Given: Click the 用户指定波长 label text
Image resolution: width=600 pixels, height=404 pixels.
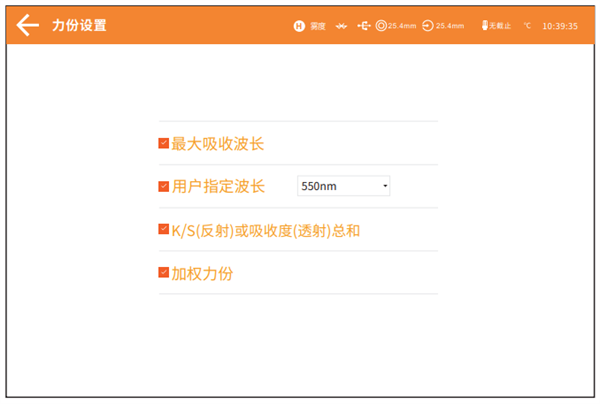Looking at the screenshot, I should tap(217, 186).
